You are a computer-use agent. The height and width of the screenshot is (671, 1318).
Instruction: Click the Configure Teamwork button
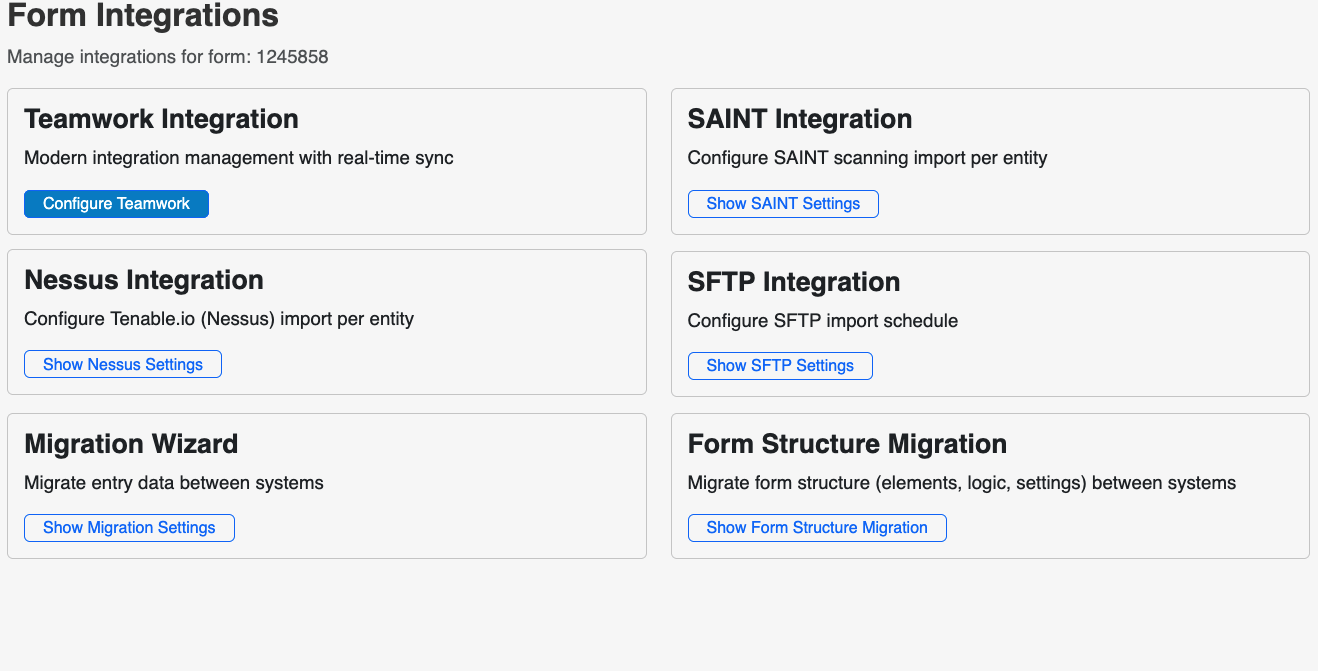(x=116, y=204)
